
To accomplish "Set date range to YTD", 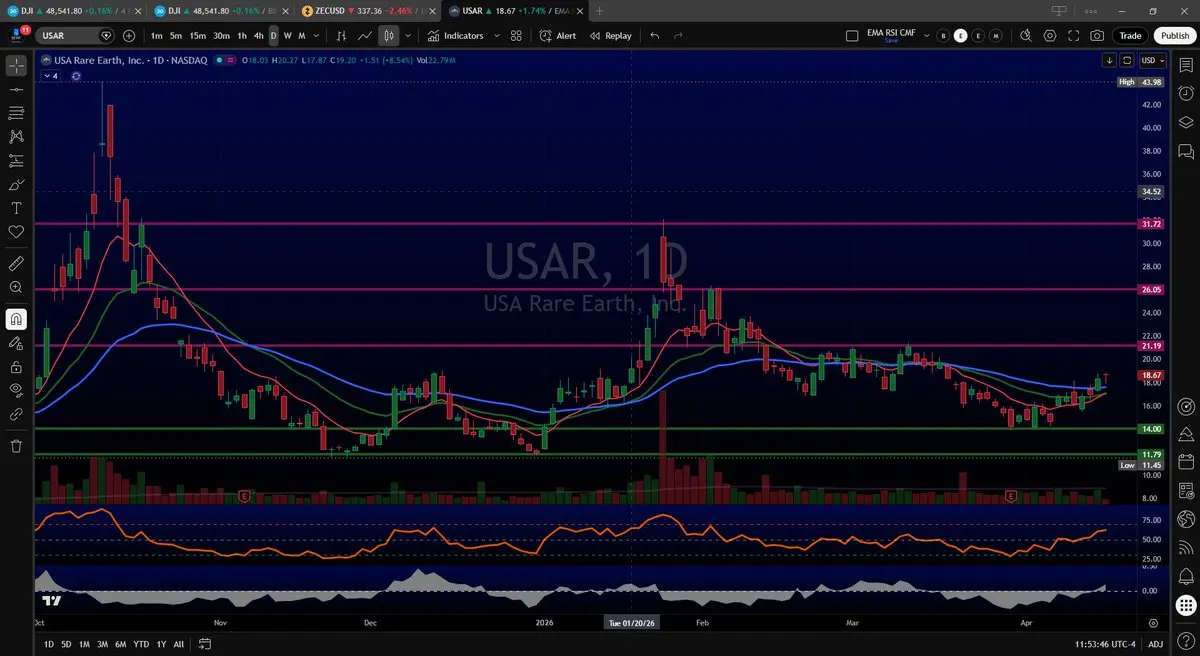I will (x=141, y=644).
